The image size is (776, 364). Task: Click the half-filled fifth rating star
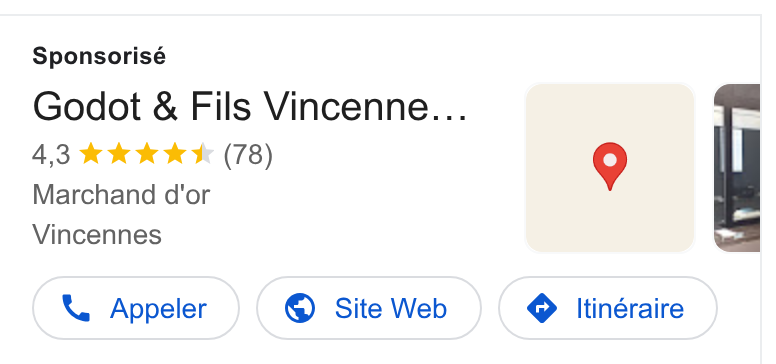(203, 154)
